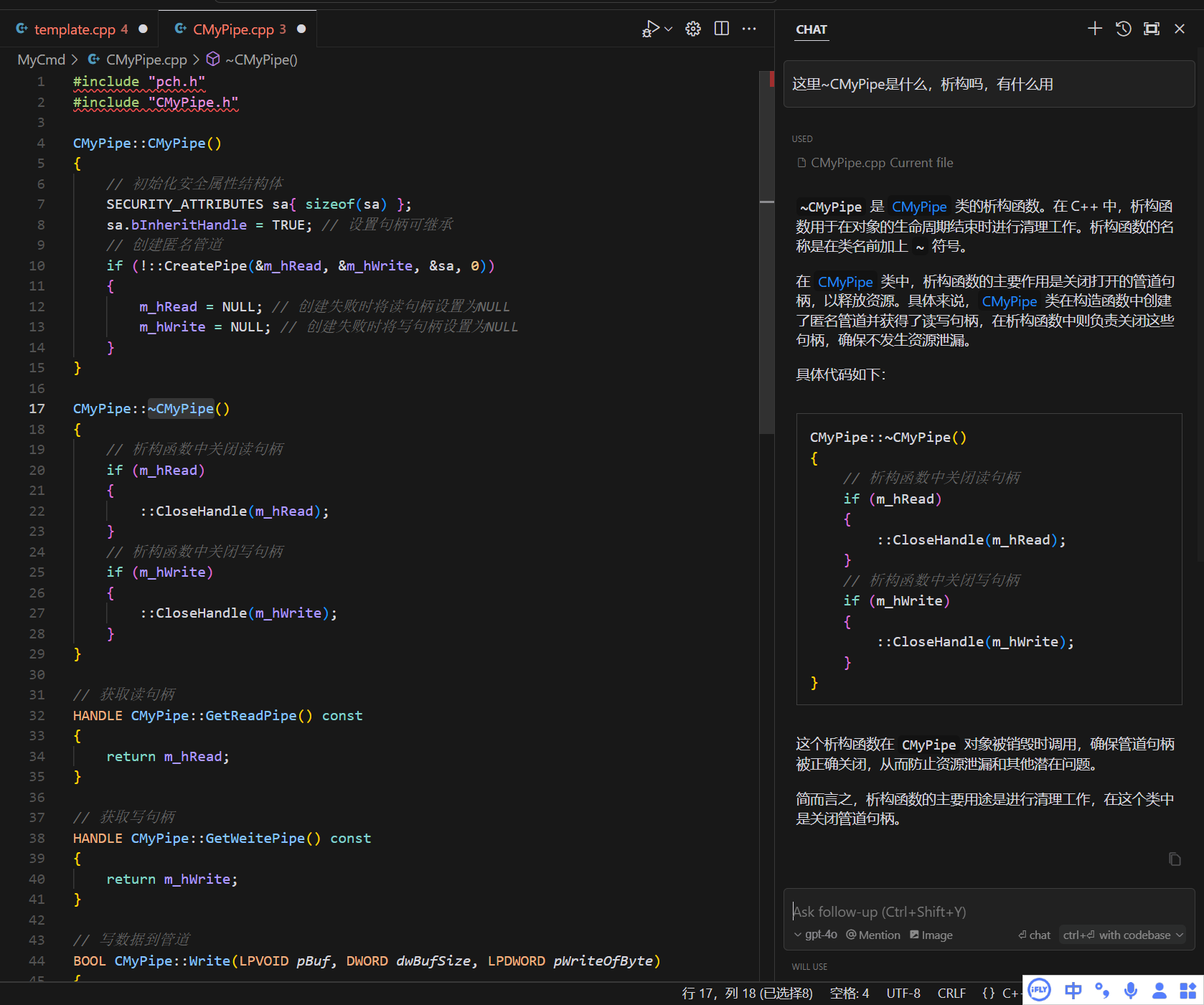Click unsaved dot on template.cpp tab

[143, 29]
